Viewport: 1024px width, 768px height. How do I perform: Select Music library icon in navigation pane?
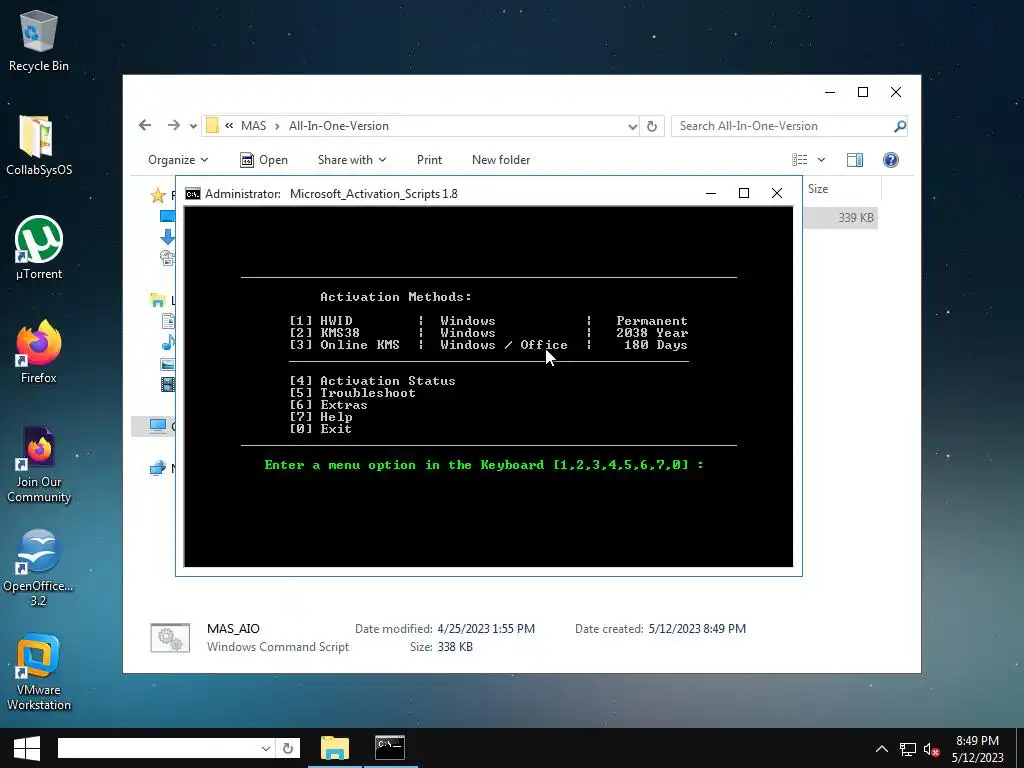[168, 342]
